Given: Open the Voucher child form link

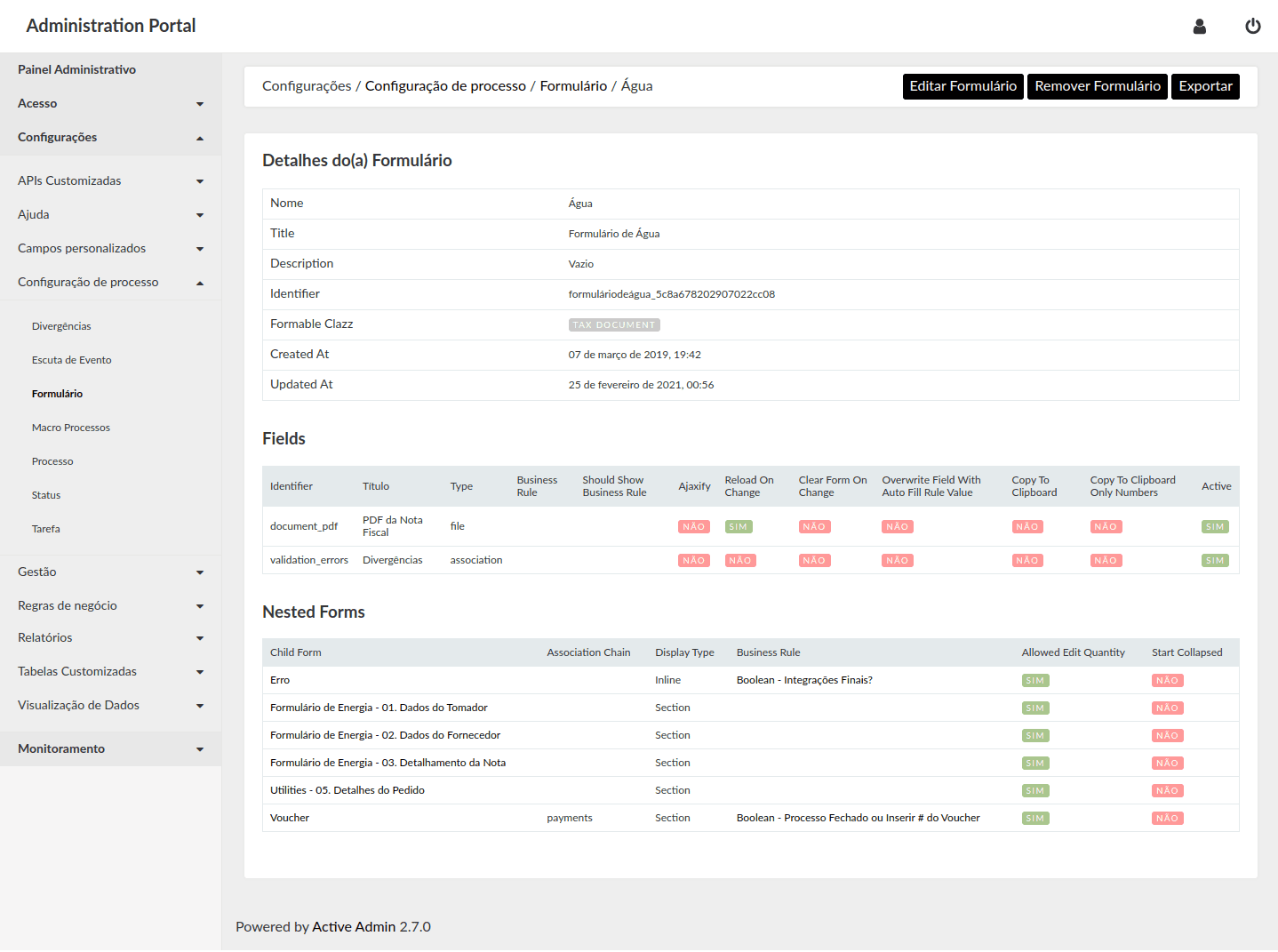Looking at the screenshot, I should tap(290, 818).
